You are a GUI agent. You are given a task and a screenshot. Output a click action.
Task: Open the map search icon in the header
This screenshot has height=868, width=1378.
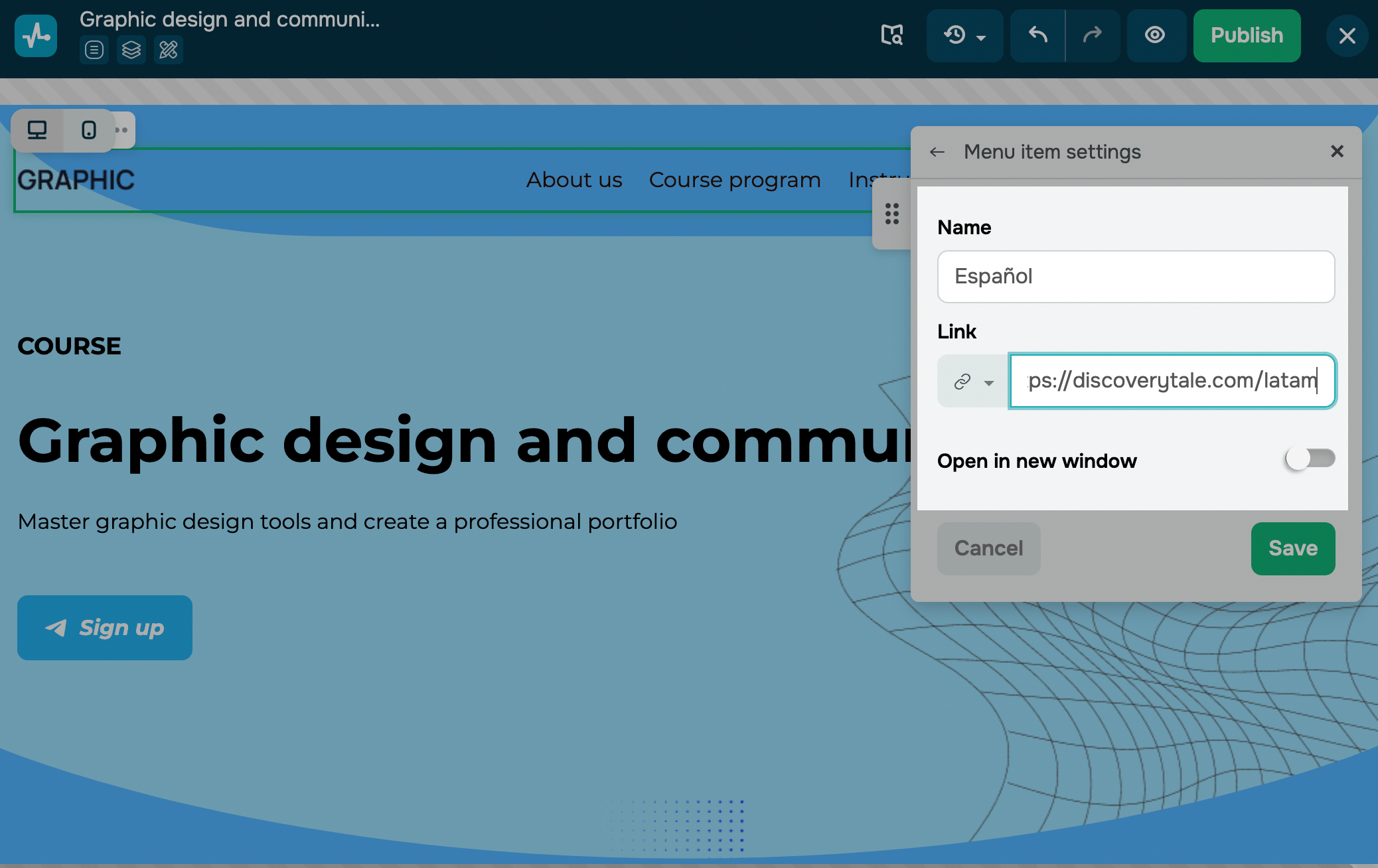point(892,35)
